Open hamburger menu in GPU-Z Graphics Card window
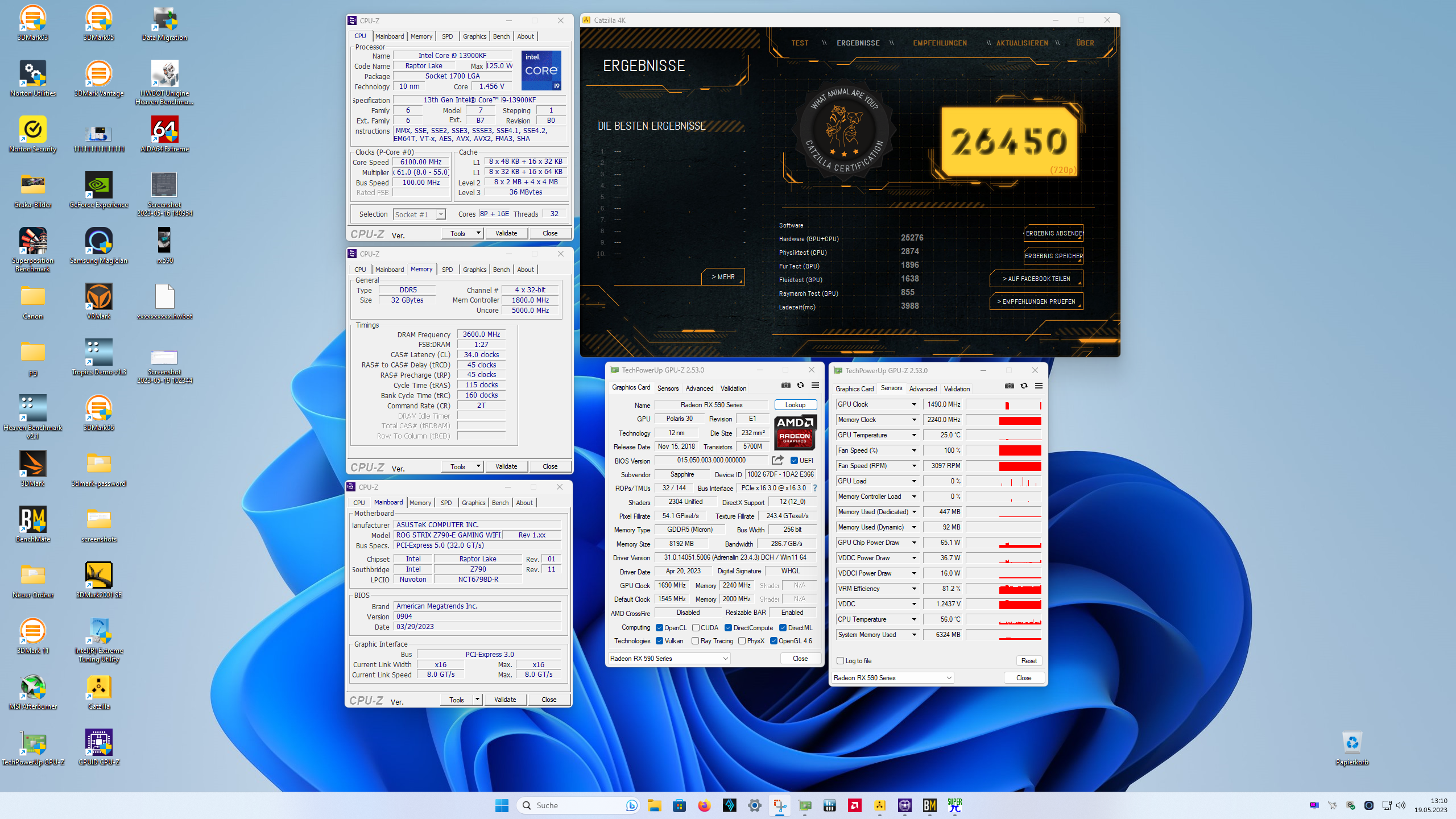The image size is (1456, 819). [815, 386]
